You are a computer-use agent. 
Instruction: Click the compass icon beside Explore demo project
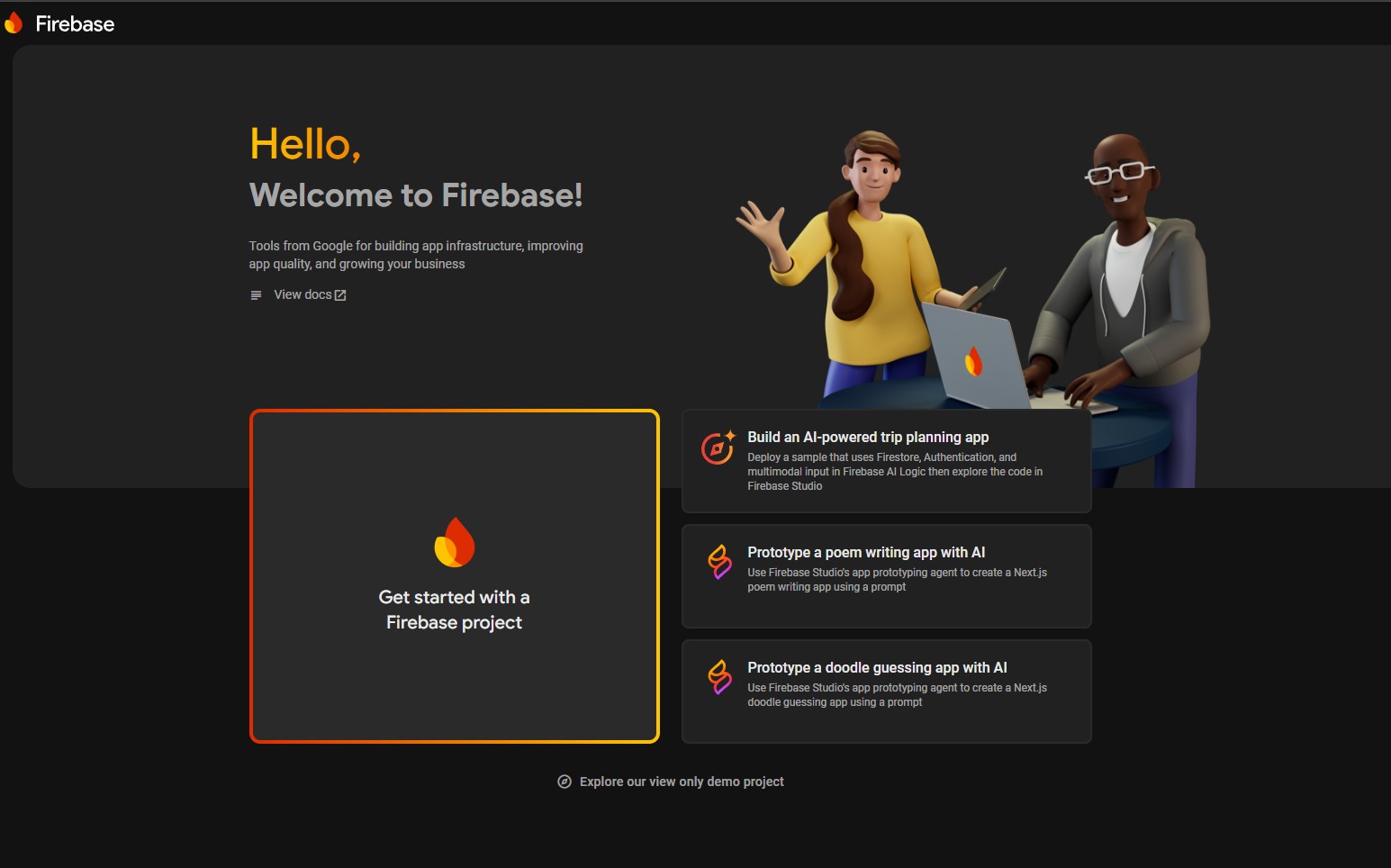[x=565, y=782]
